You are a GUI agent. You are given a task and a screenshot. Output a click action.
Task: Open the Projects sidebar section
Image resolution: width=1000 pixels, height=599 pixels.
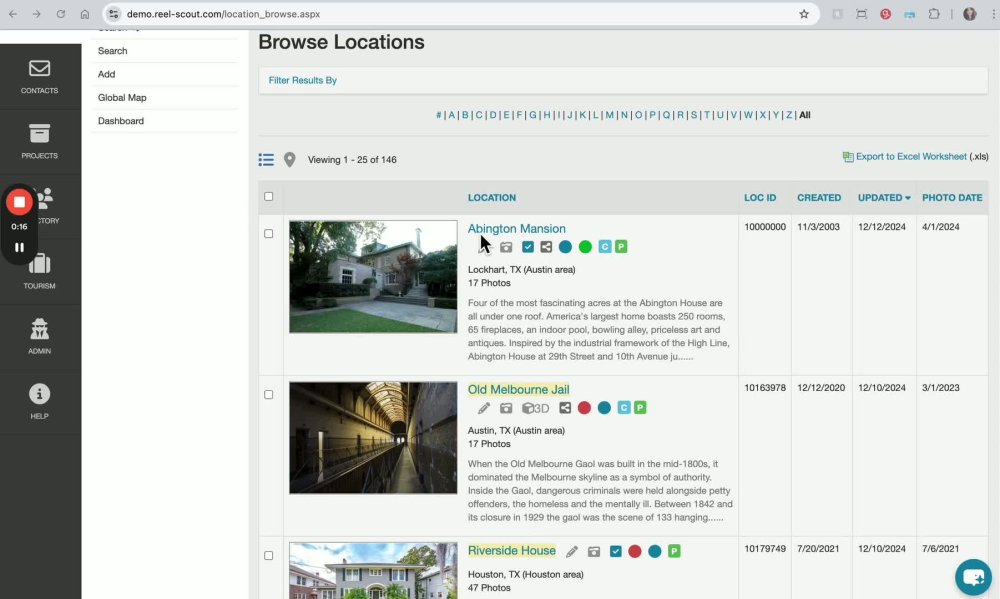click(x=40, y=142)
